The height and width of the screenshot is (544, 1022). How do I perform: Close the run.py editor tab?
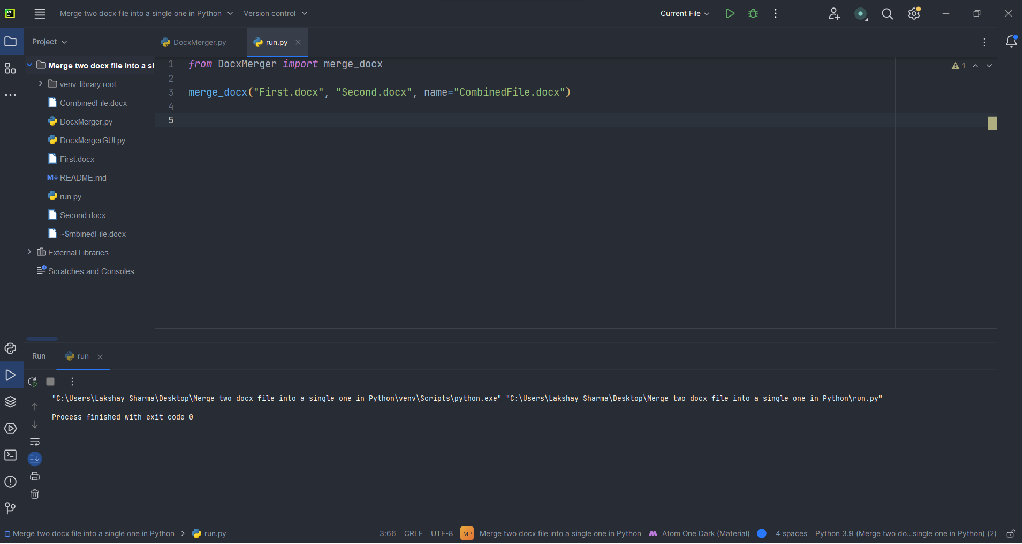298,42
